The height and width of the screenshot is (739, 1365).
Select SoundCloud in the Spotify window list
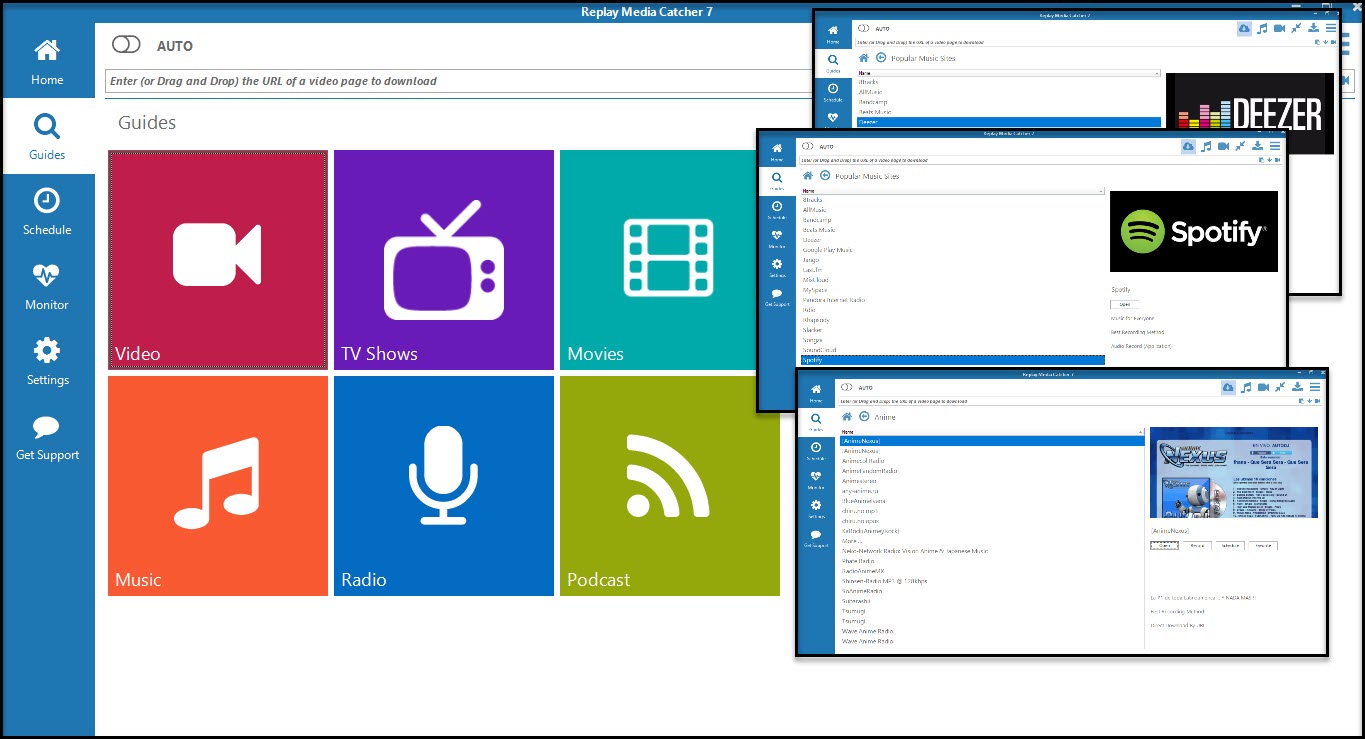[x=820, y=350]
